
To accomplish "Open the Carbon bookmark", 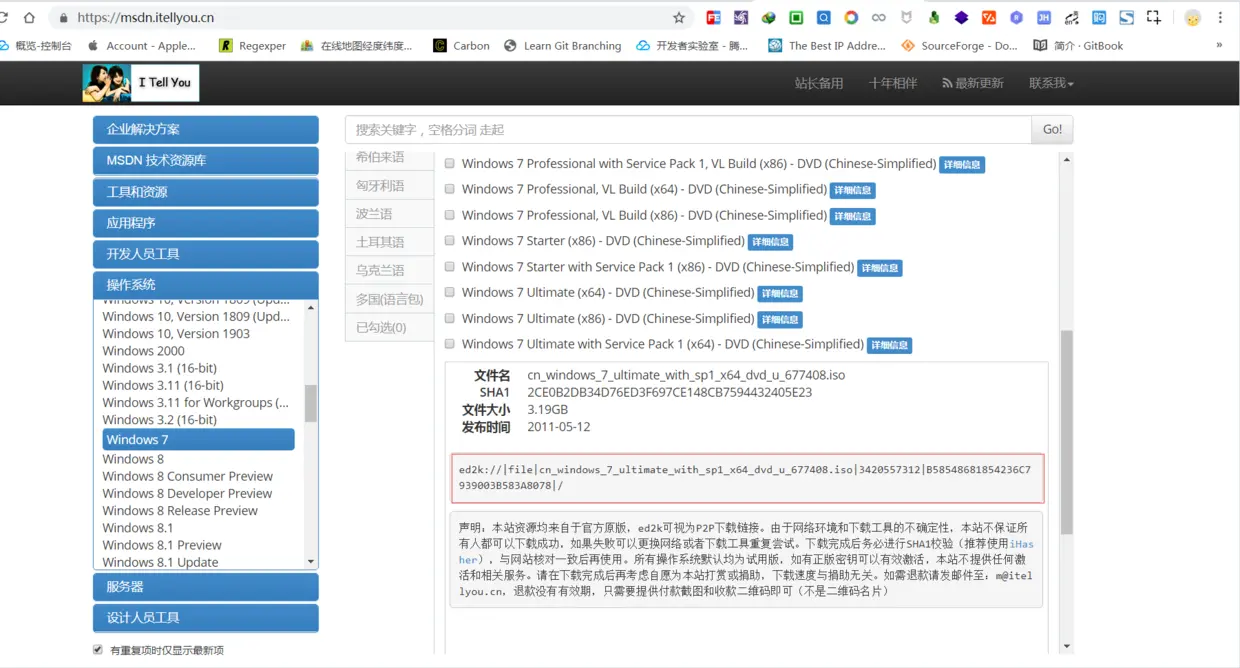I will pos(460,45).
